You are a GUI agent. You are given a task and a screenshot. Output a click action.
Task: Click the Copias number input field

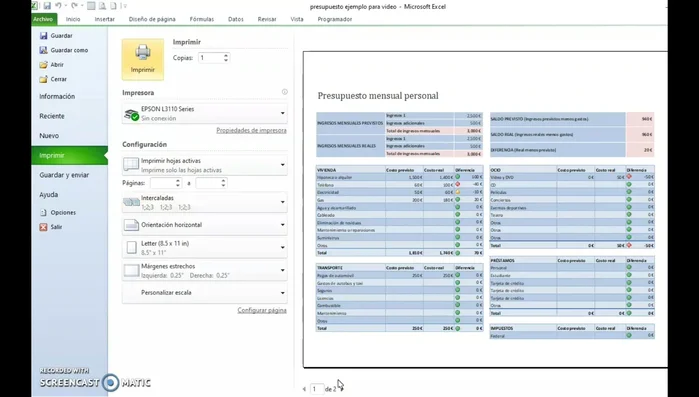pyautogui.click(x=210, y=58)
